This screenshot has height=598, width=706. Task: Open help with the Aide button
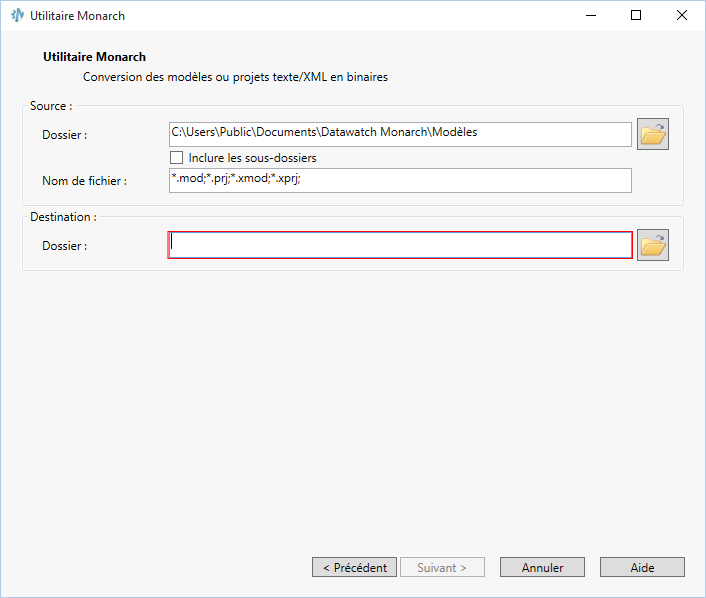[x=642, y=567]
